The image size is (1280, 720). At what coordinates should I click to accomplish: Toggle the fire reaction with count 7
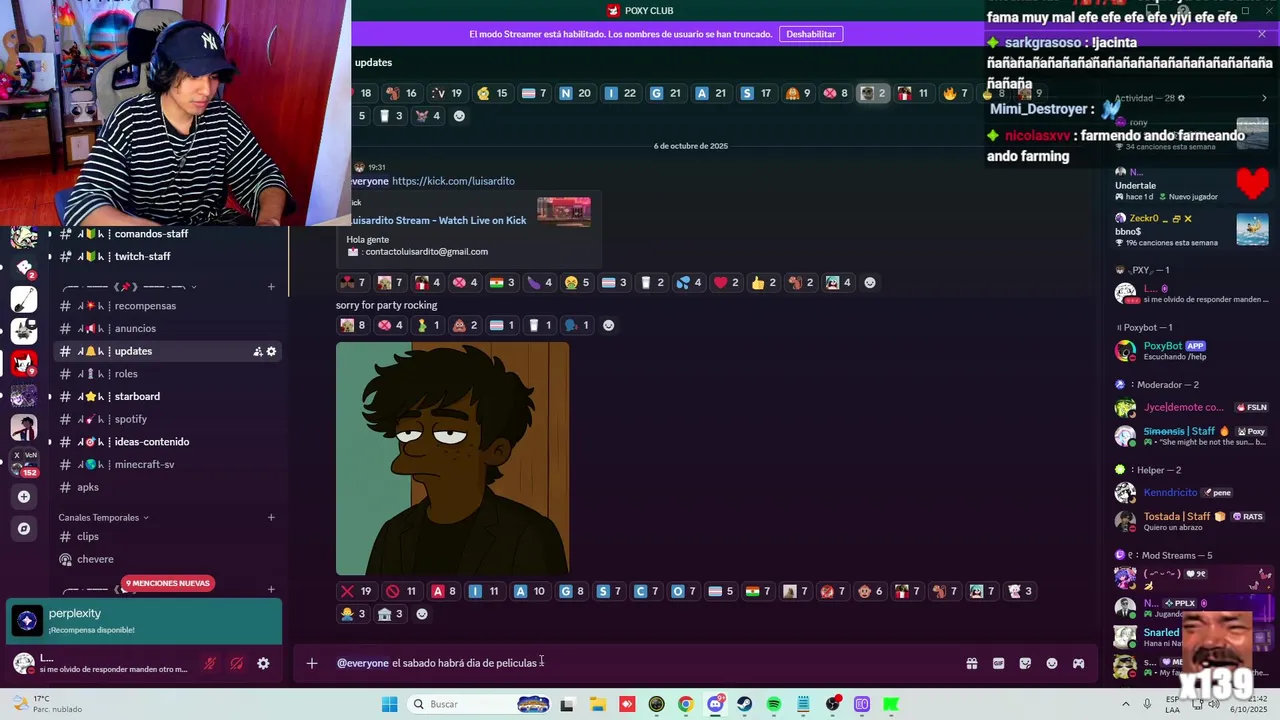(x=955, y=93)
